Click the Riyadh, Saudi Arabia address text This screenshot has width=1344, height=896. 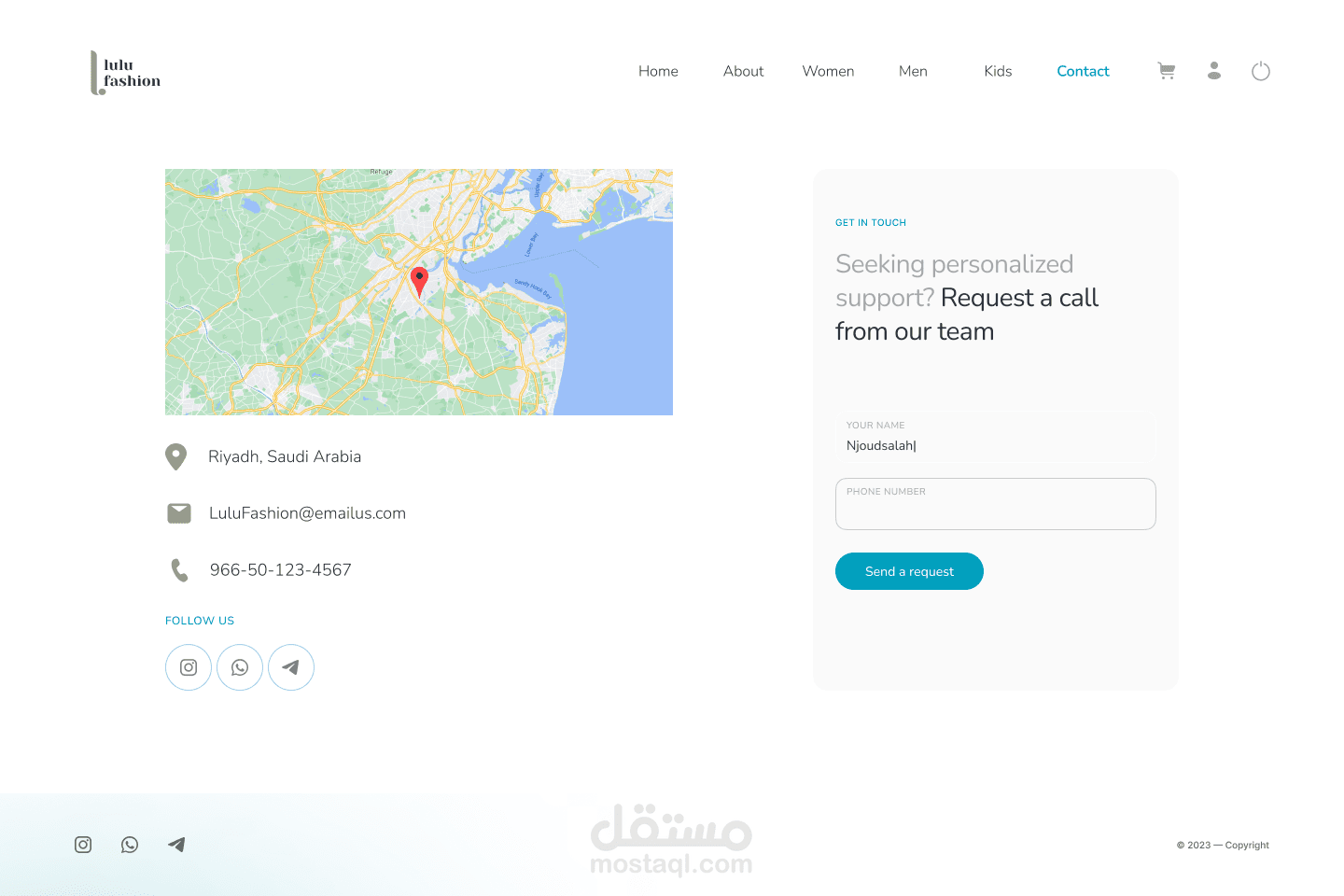pyautogui.click(x=285, y=456)
